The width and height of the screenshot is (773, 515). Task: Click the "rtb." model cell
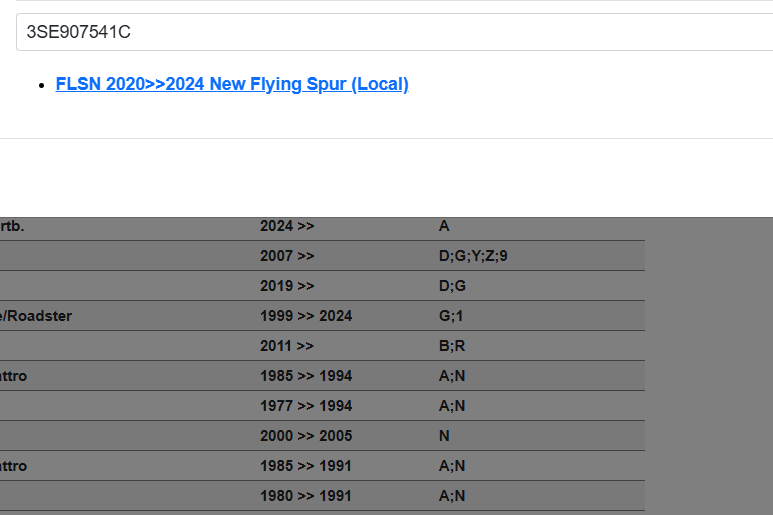tap(13, 226)
